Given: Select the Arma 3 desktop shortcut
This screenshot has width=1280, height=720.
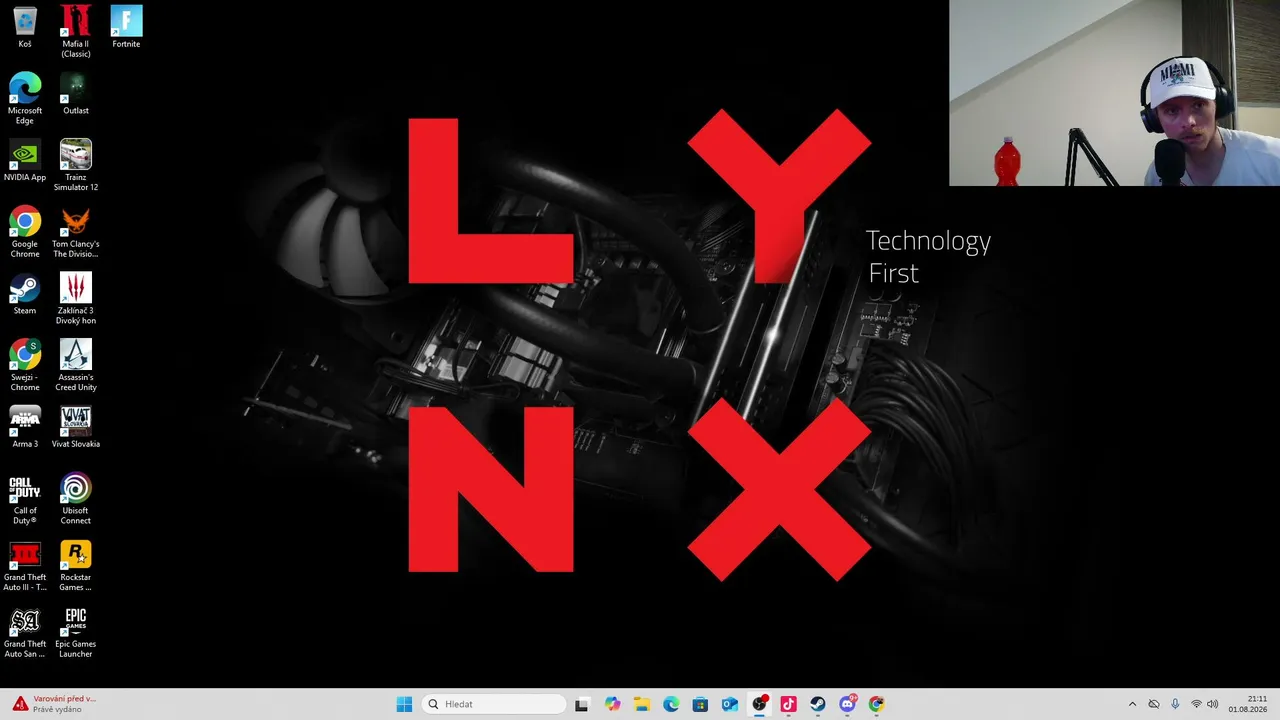Looking at the screenshot, I should pyautogui.click(x=25, y=427).
